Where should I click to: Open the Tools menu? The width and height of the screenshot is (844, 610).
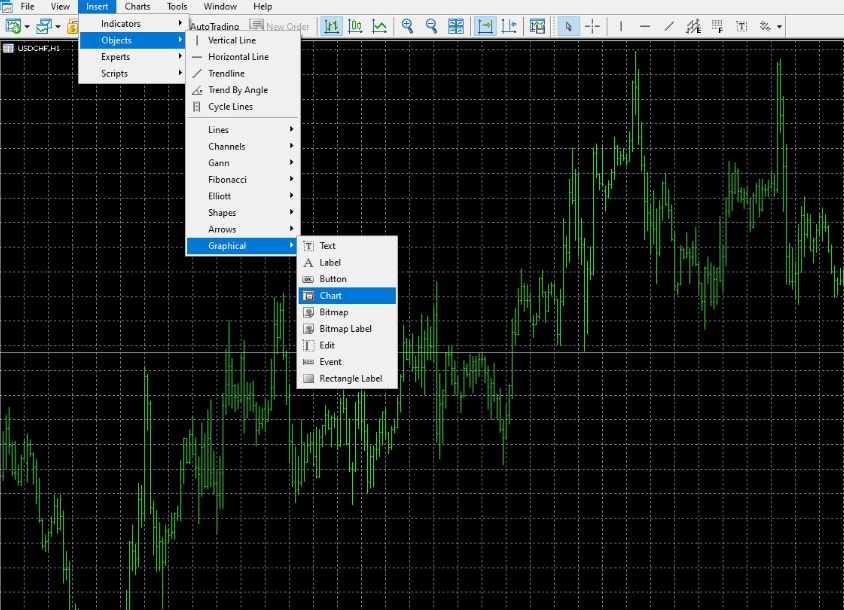click(x=177, y=7)
